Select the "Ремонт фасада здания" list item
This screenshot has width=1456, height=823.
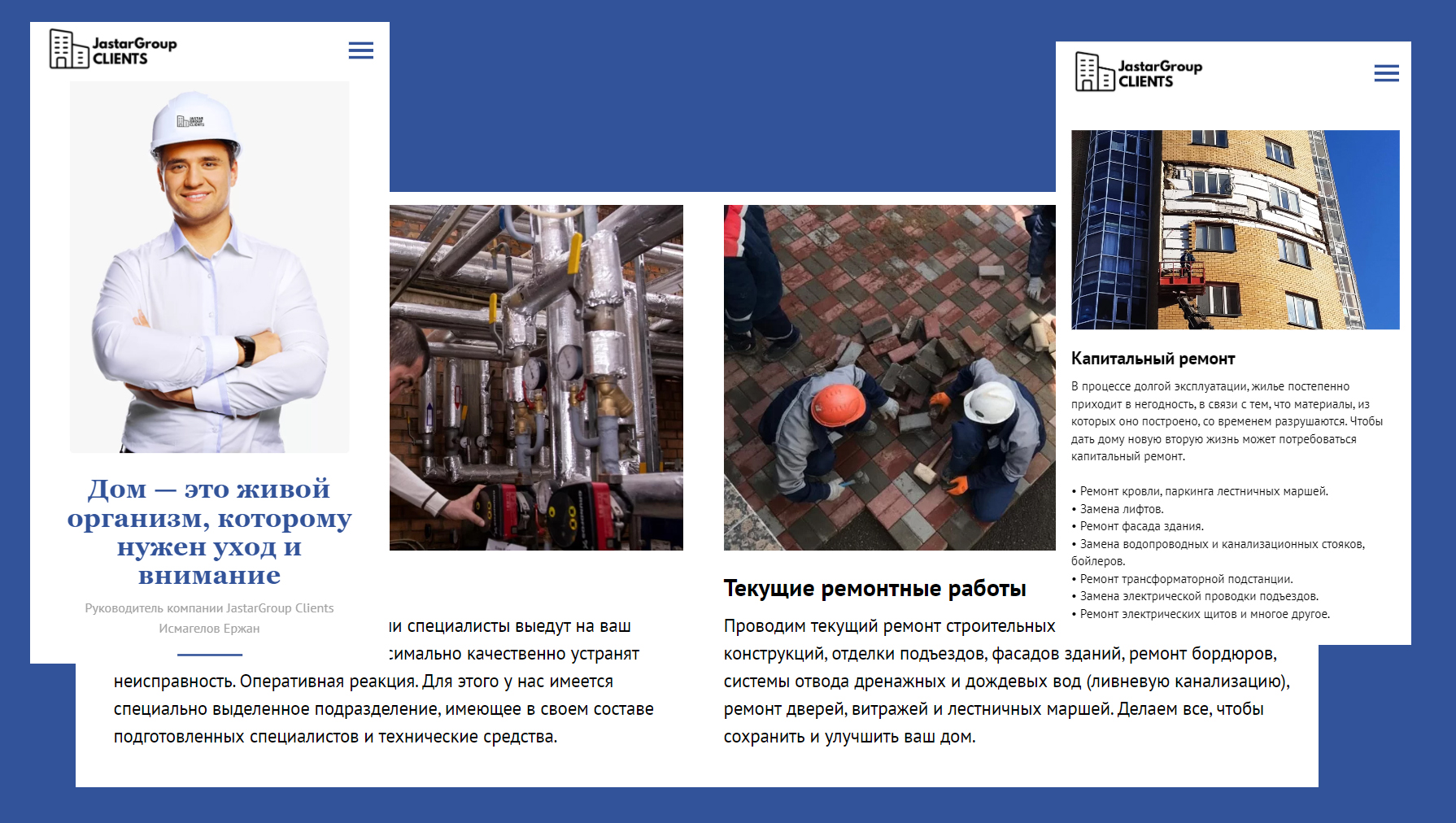pyautogui.click(x=1141, y=526)
